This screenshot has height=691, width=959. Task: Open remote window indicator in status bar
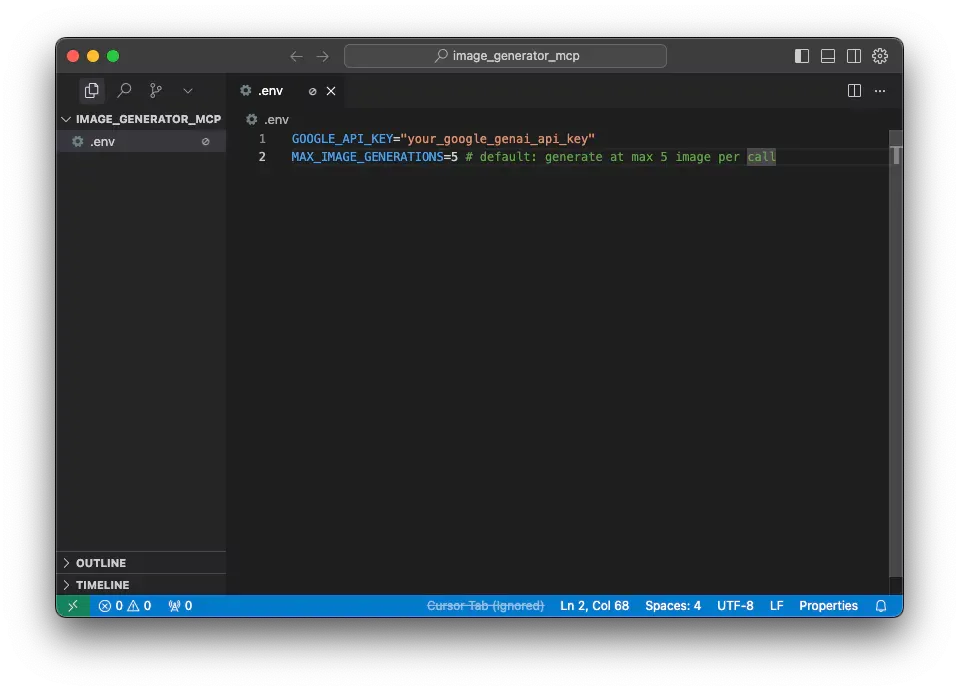(73, 605)
